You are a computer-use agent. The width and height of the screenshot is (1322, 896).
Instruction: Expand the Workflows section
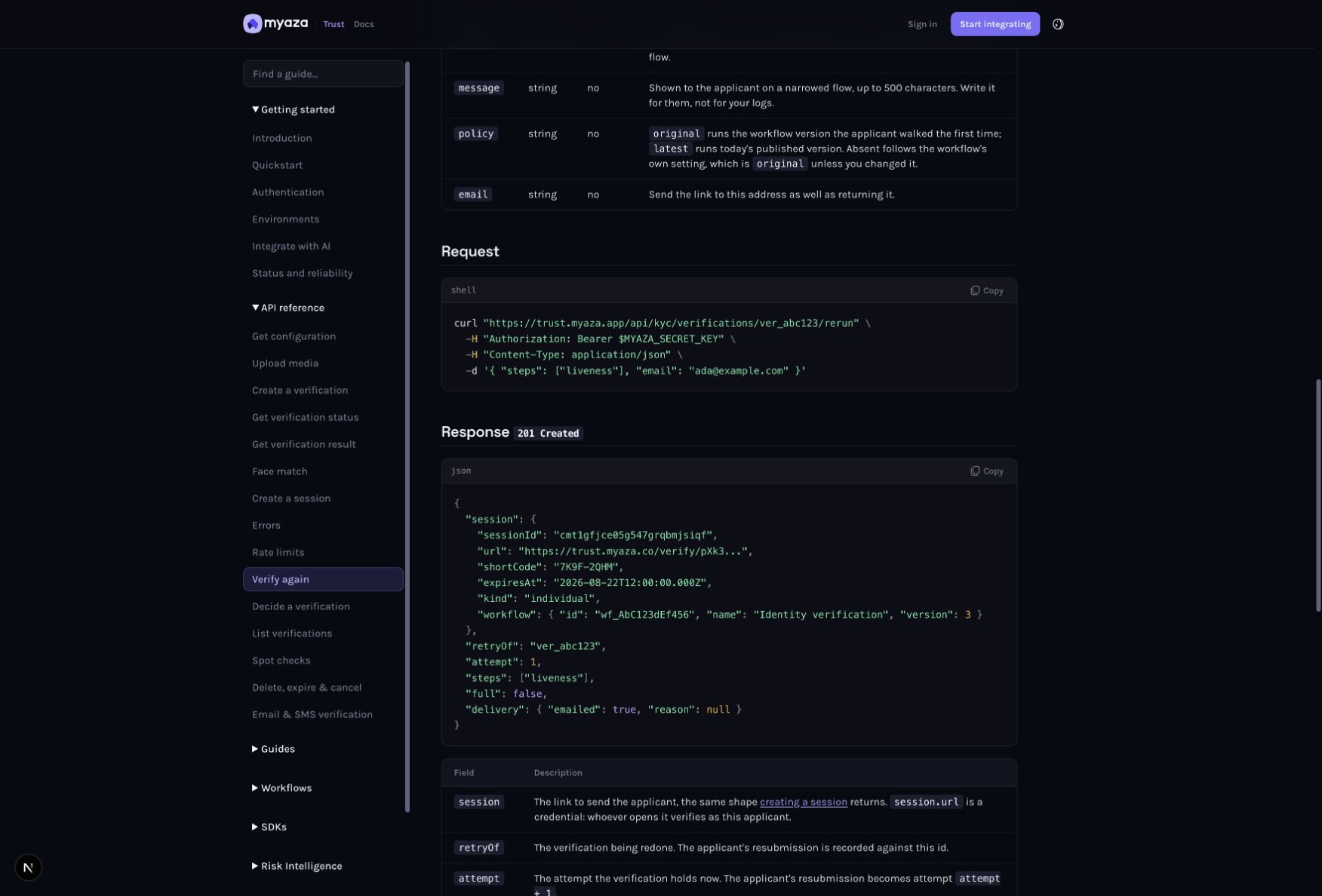tap(281, 788)
